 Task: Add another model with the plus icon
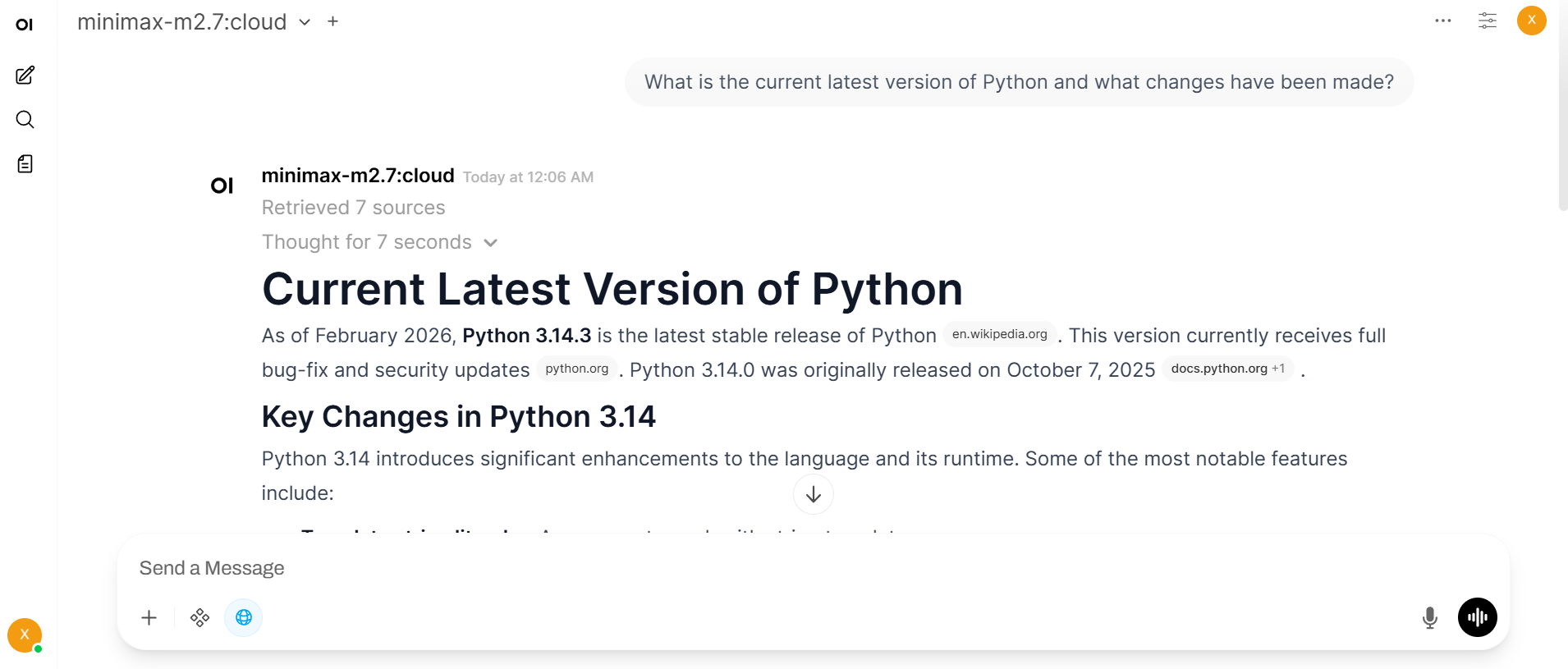click(333, 21)
